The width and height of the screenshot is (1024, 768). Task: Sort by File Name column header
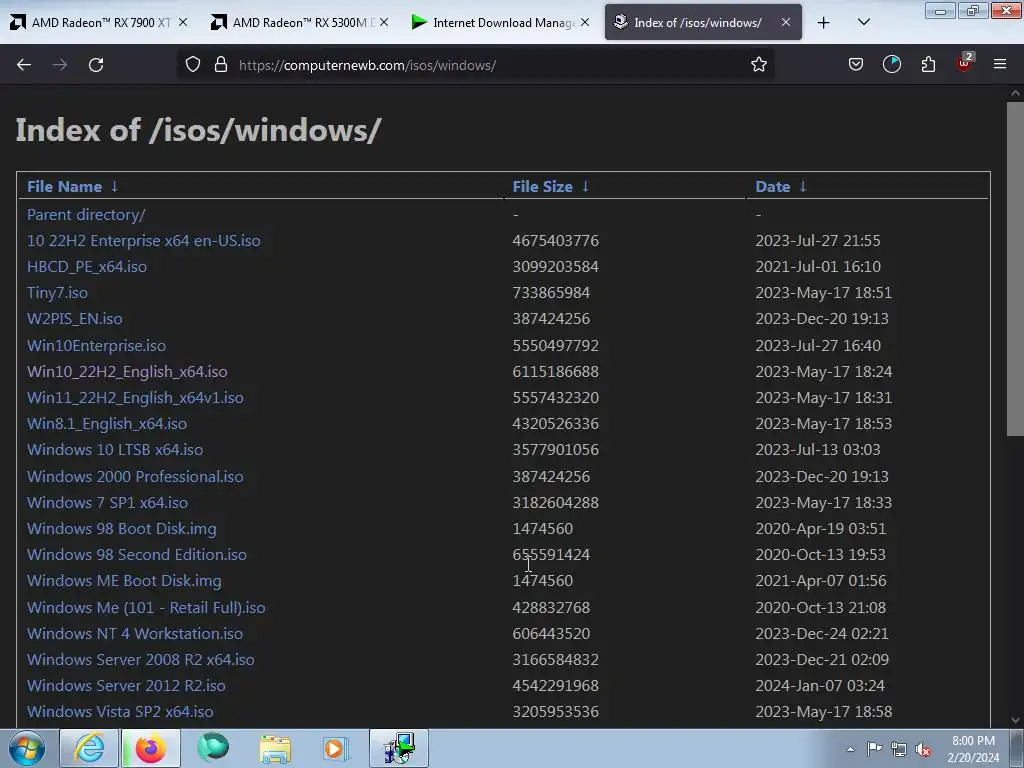coord(64,187)
